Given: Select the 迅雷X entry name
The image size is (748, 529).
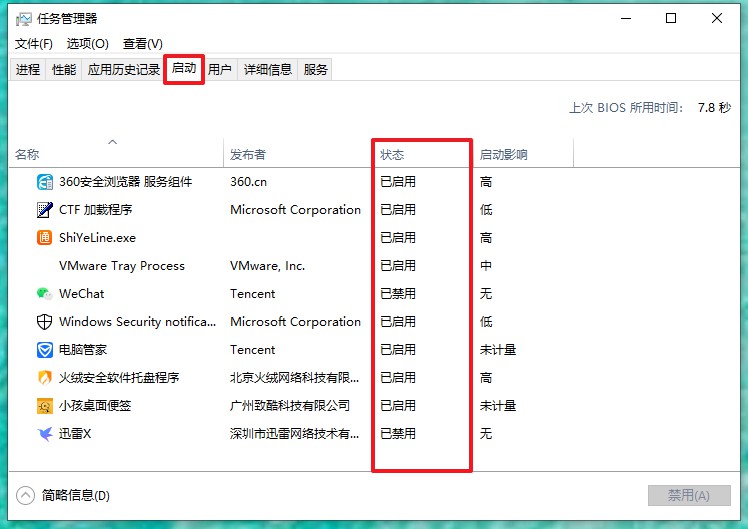Looking at the screenshot, I should pyautogui.click(x=75, y=434).
